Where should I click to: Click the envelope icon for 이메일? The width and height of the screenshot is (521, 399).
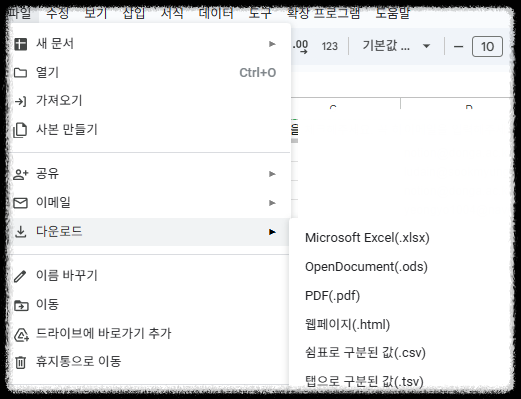(20, 203)
